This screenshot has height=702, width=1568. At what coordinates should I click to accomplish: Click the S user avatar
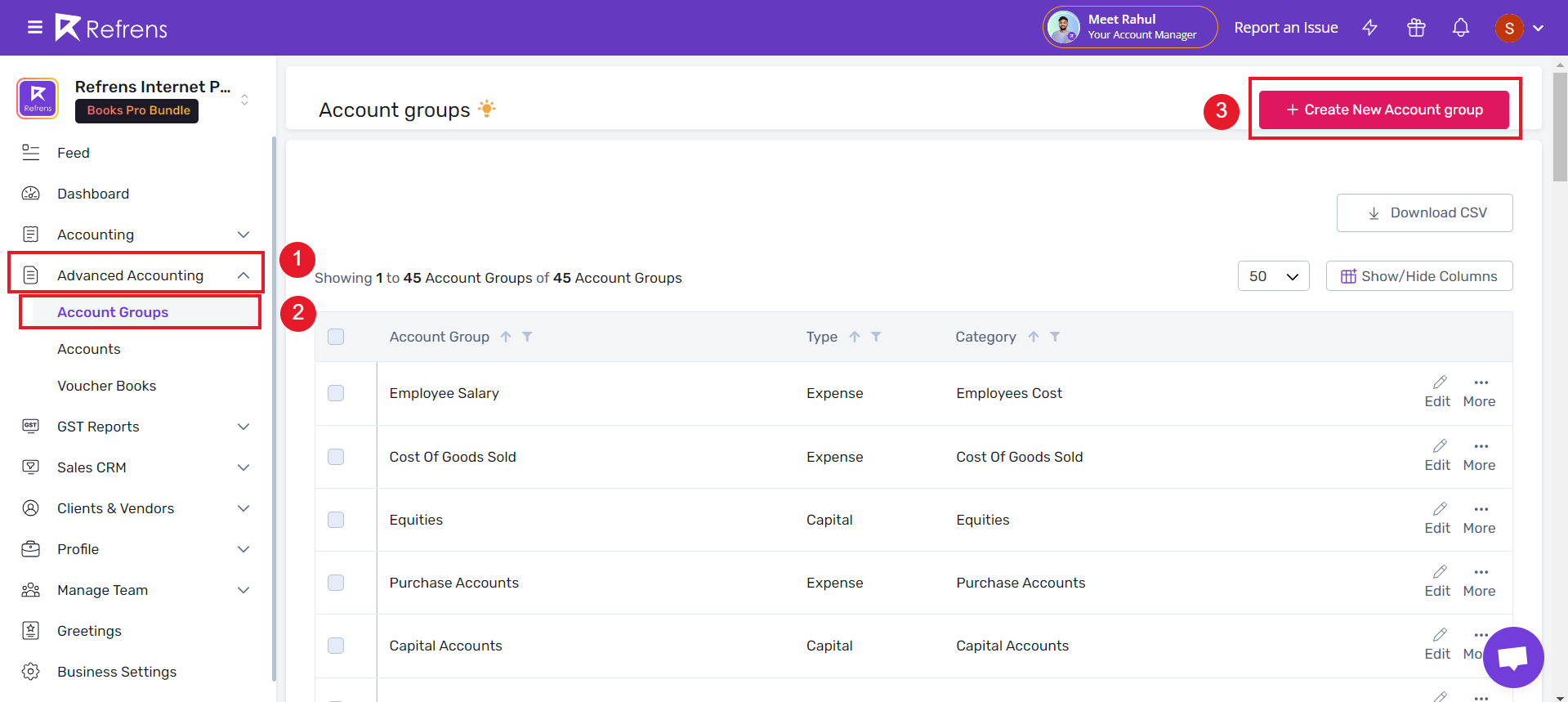(1509, 28)
